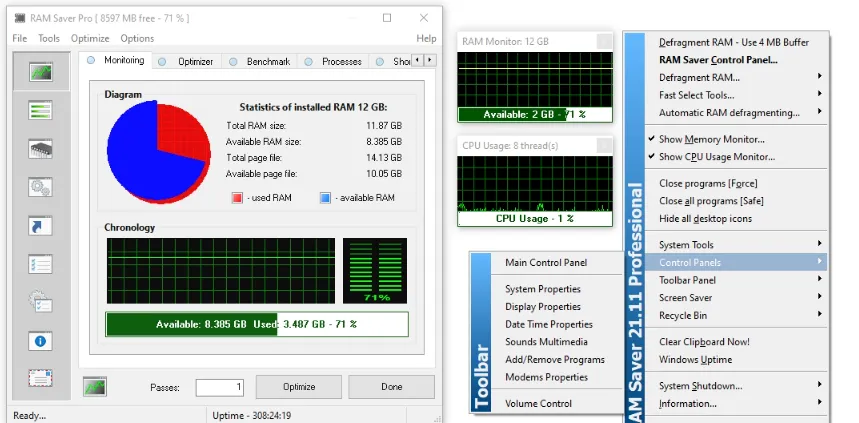This screenshot has height=423, width=859.
Task: Close the CPU Usage mini window
Action: coord(604,145)
